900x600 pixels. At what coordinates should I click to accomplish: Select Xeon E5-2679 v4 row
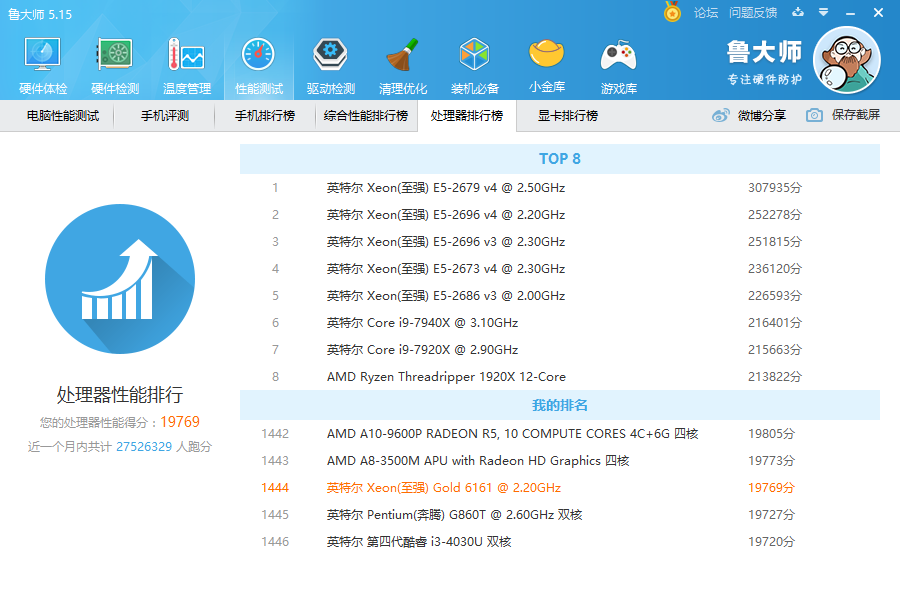(560, 188)
